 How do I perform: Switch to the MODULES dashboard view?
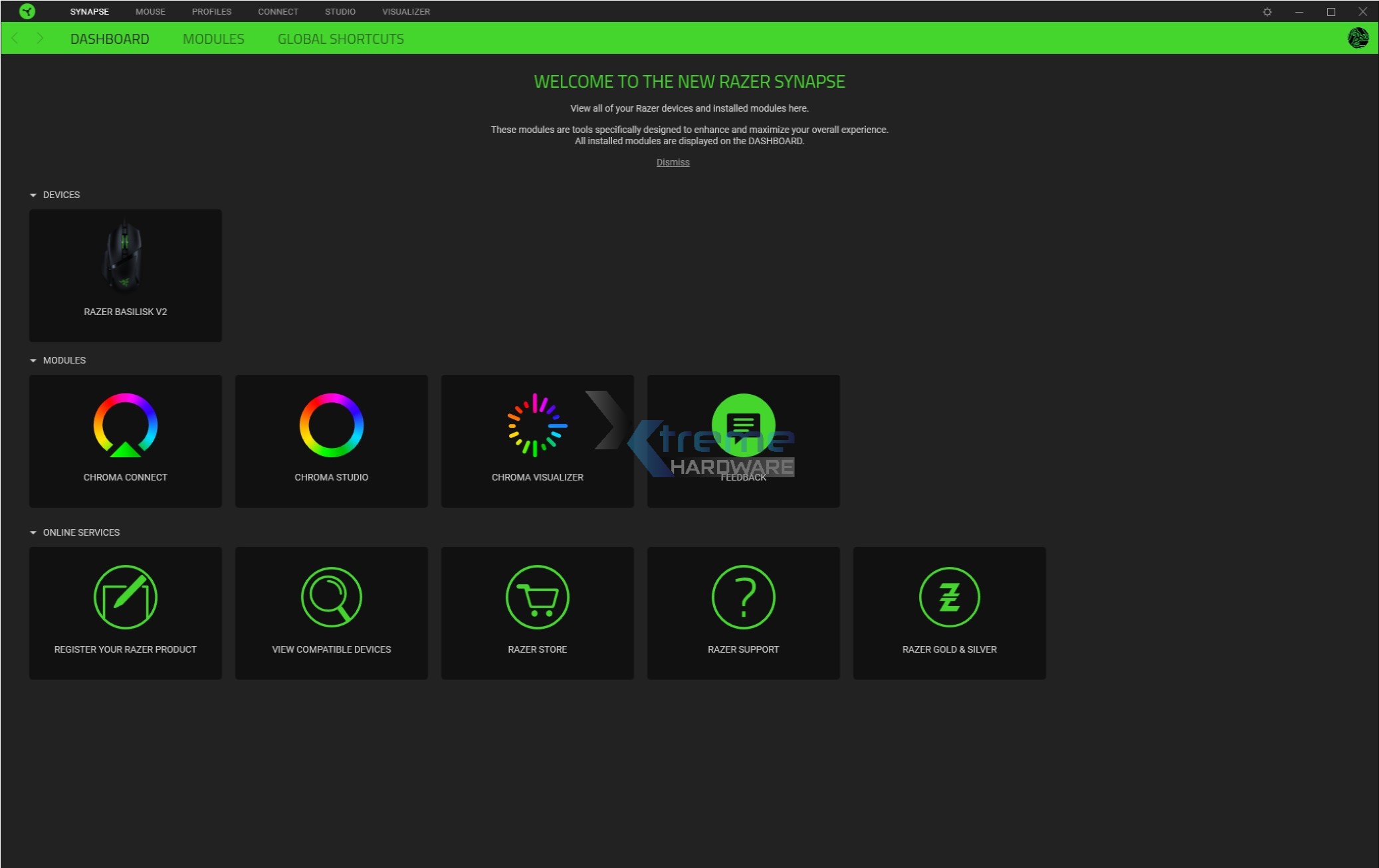point(213,39)
